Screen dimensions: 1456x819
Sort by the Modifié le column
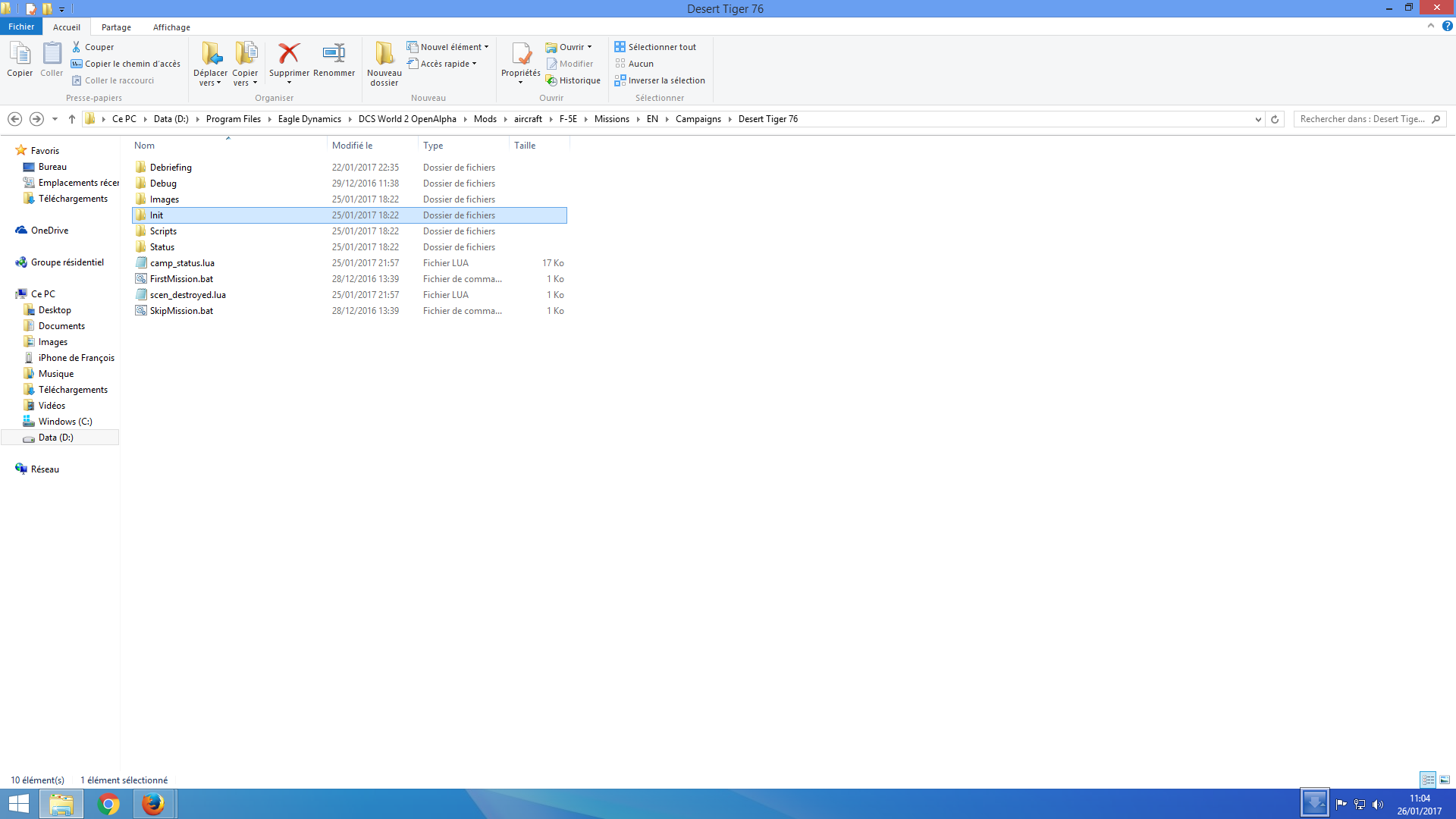pyautogui.click(x=372, y=146)
